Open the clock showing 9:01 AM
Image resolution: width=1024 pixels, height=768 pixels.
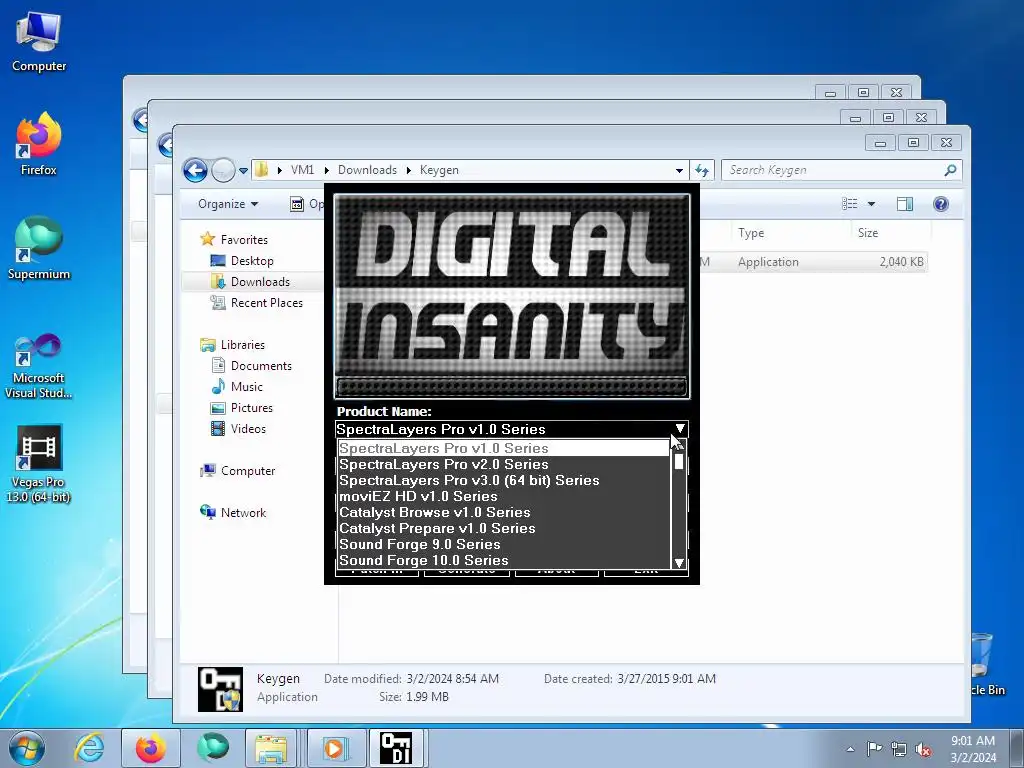click(x=973, y=748)
